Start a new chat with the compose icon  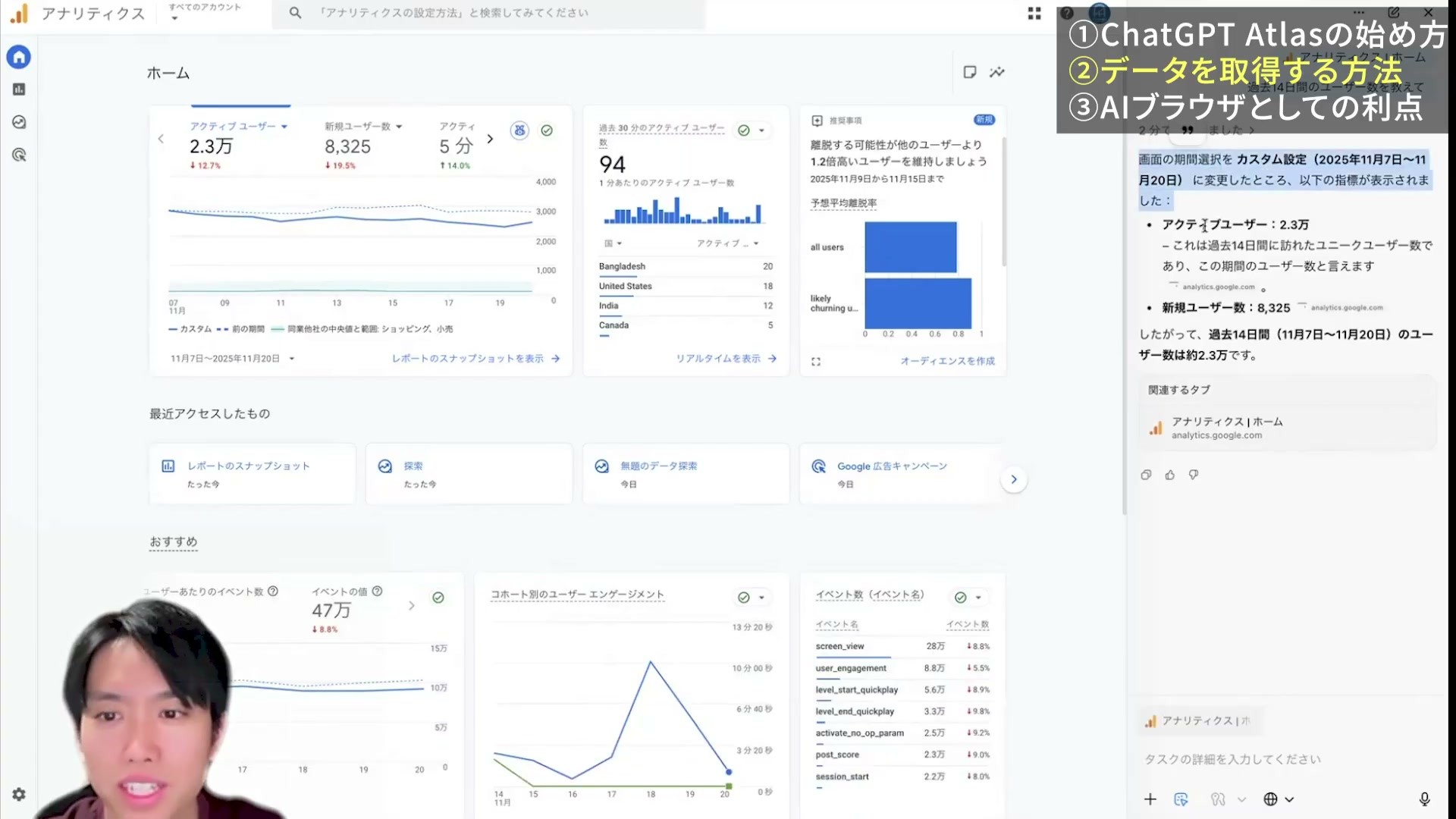pyautogui.click(x=1394, y=12)
